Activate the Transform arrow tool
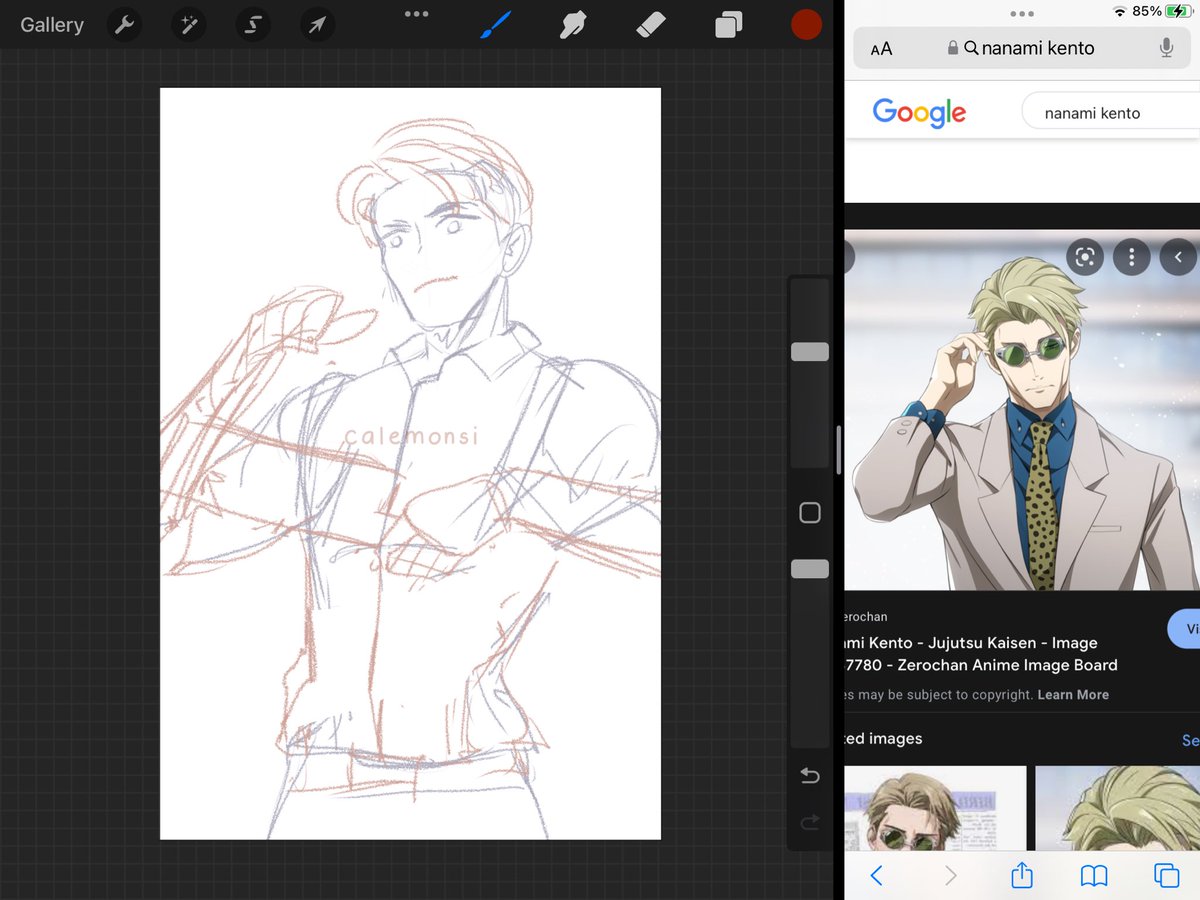 click(x=317, y=25)
